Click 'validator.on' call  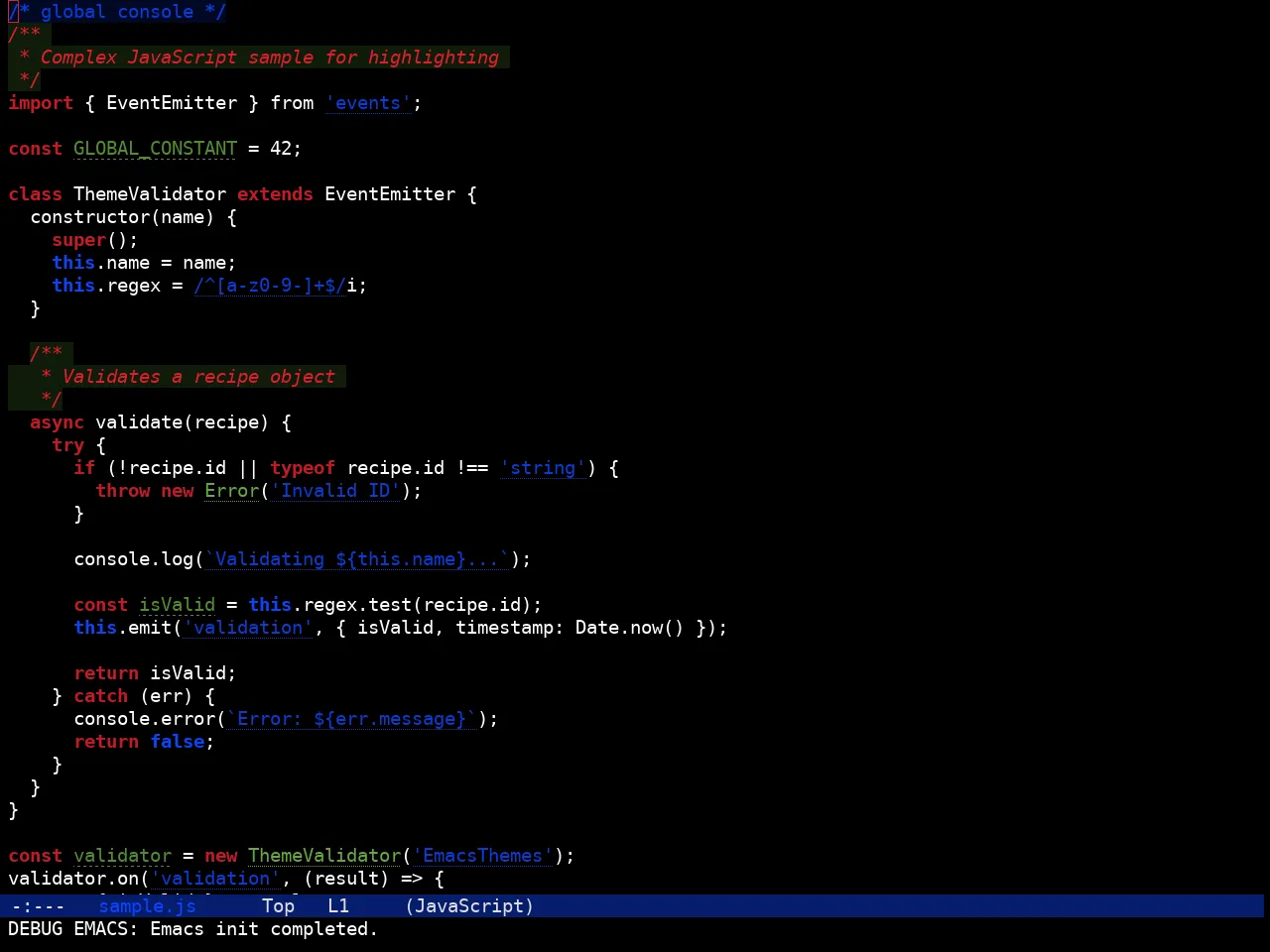click(x=73, y=879)
